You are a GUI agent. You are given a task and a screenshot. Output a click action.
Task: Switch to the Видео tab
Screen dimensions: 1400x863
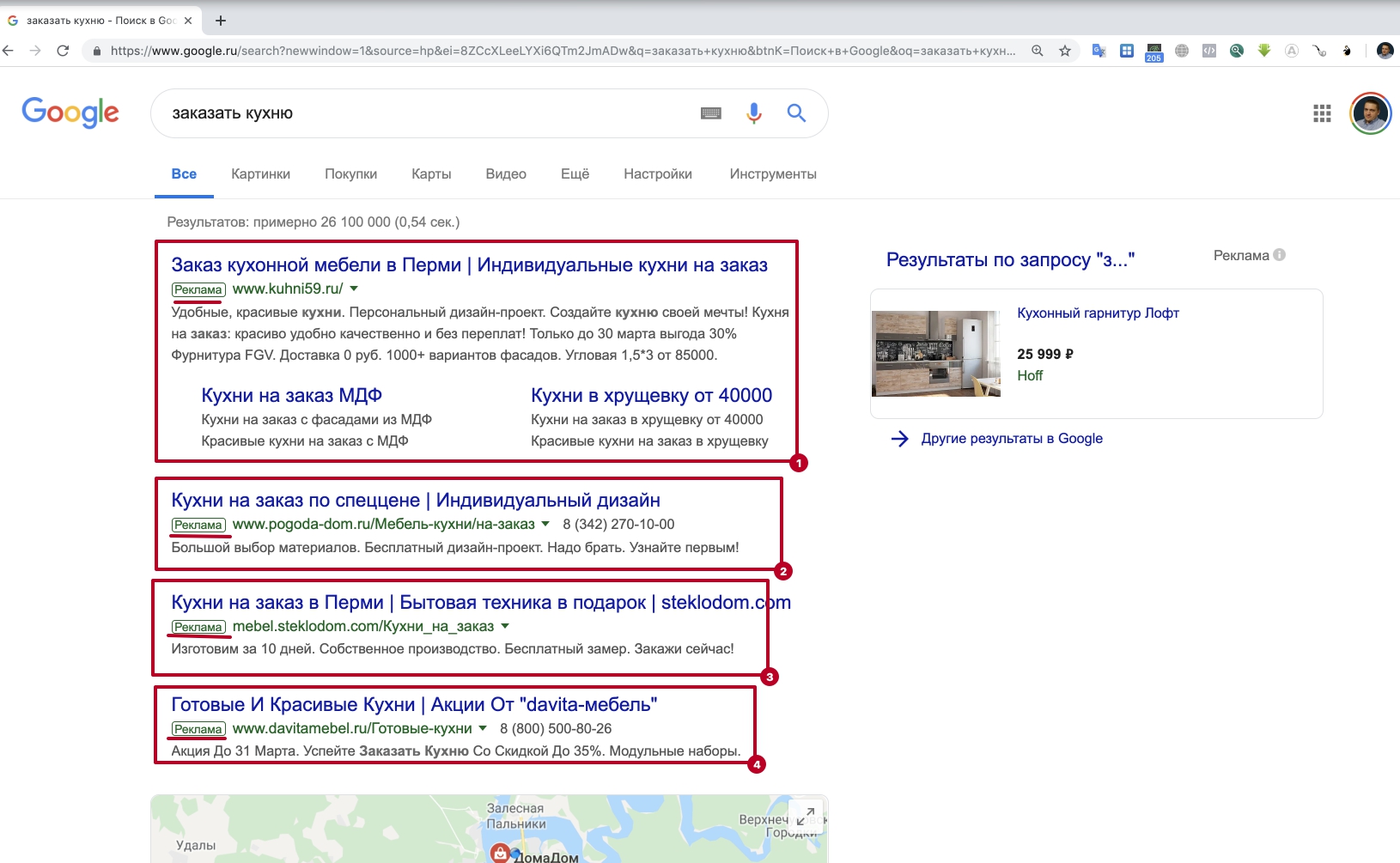click(506, 174)
